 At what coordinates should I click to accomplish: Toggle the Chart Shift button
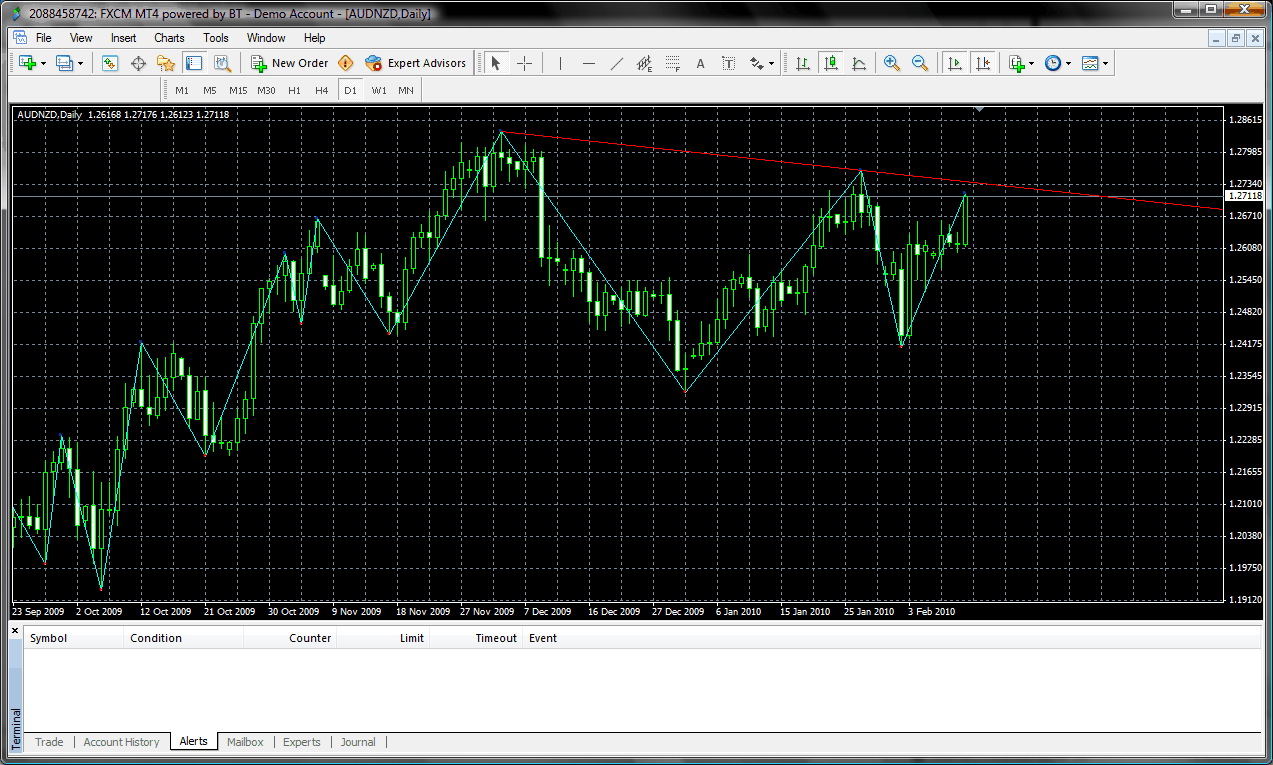pos(983,63)
